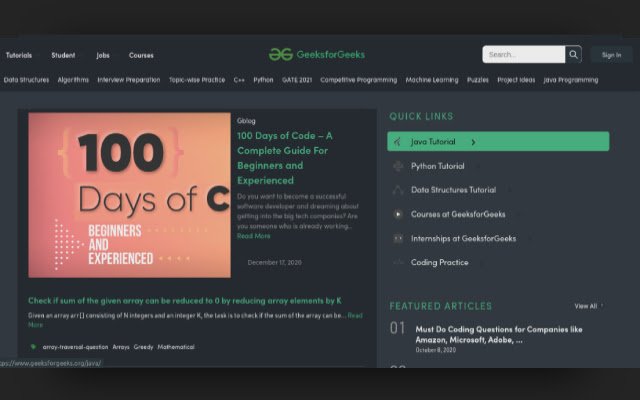Click the FEATURED ARTICLES heading
The image size is (640, 400).
[441, 306]
